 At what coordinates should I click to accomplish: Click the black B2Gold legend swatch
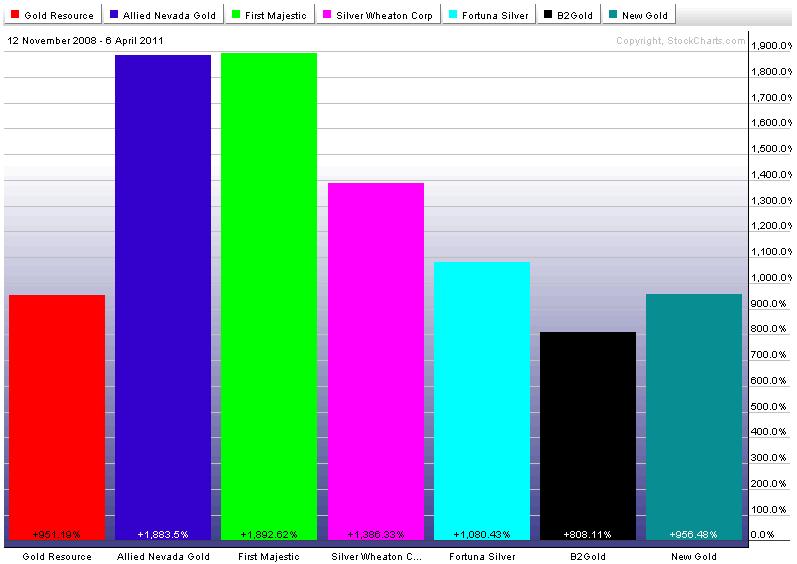[548, 14]
